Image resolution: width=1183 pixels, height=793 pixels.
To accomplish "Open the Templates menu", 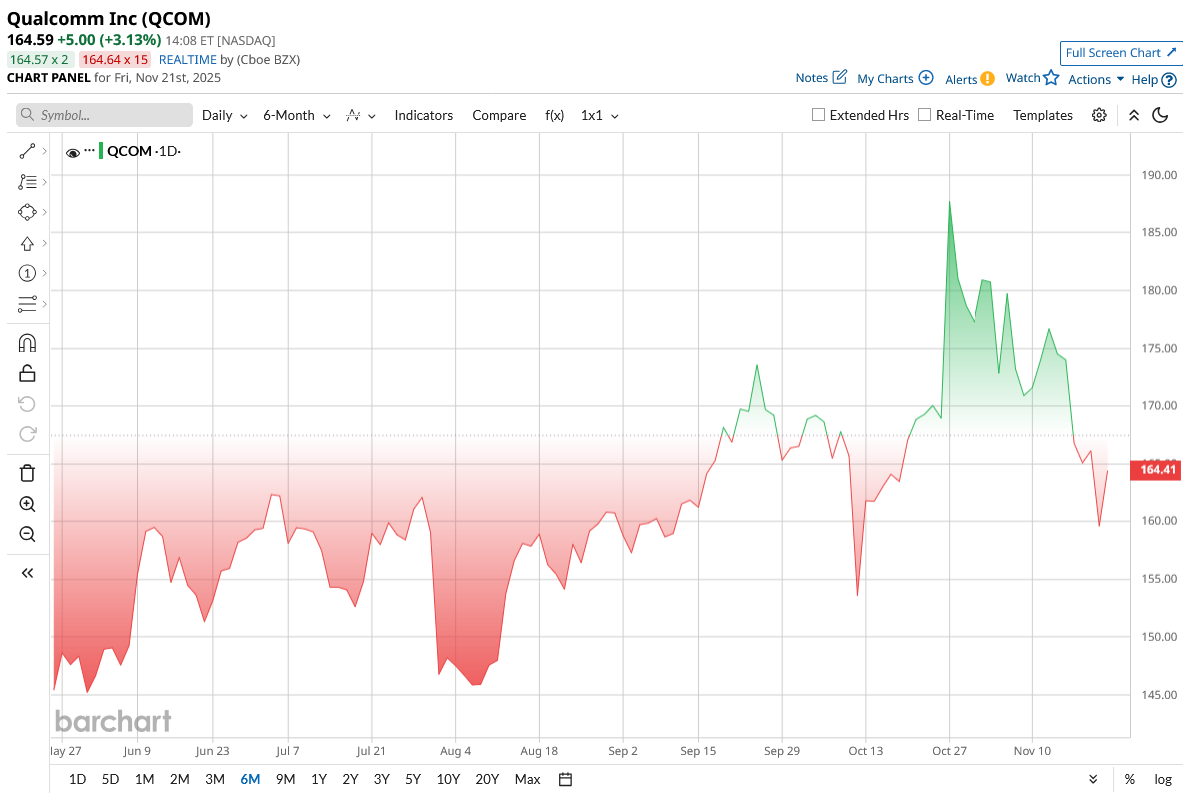I will [x=1043, y=115].
